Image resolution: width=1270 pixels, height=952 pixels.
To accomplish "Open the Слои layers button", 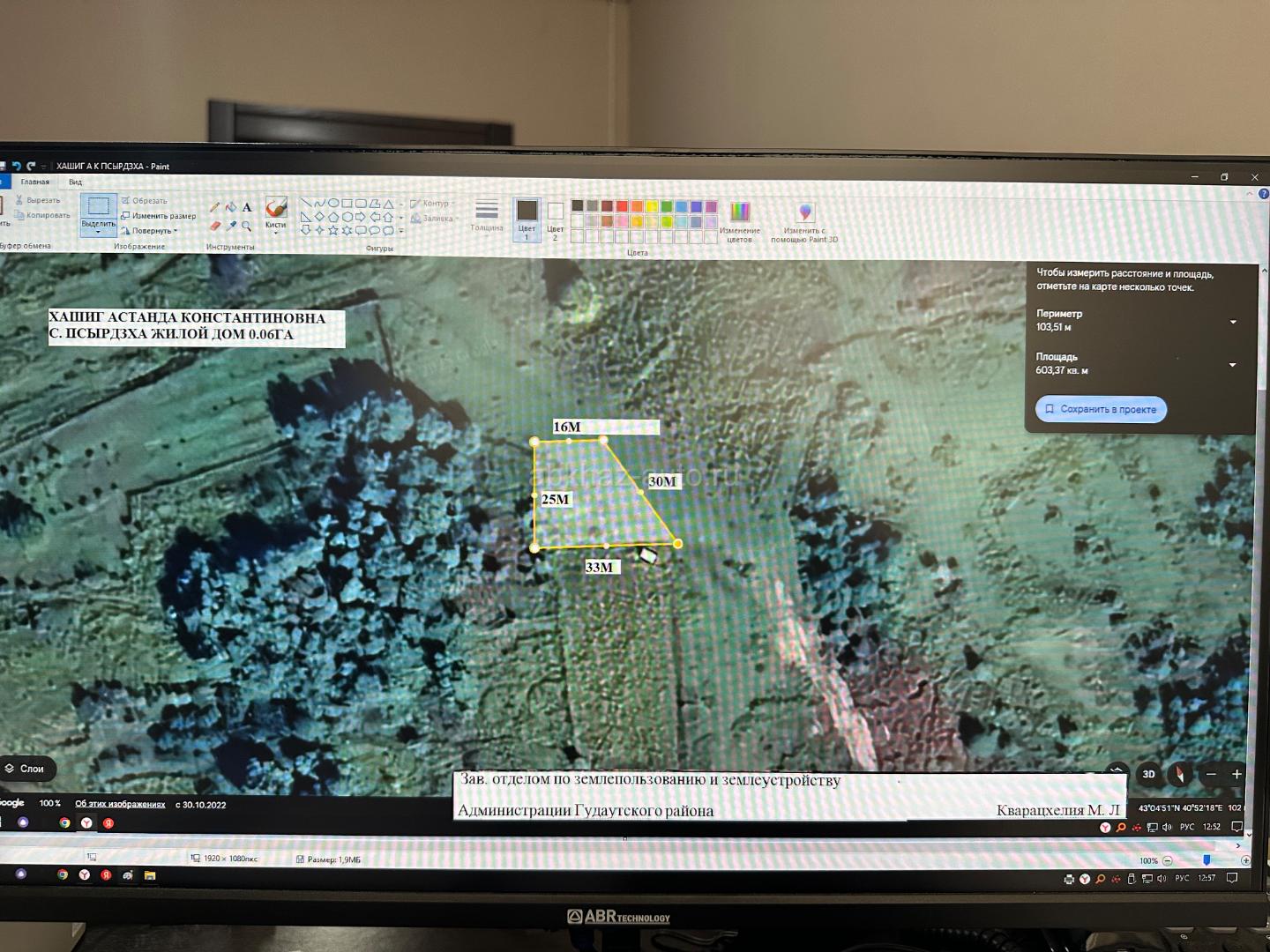I will point(26,769).
